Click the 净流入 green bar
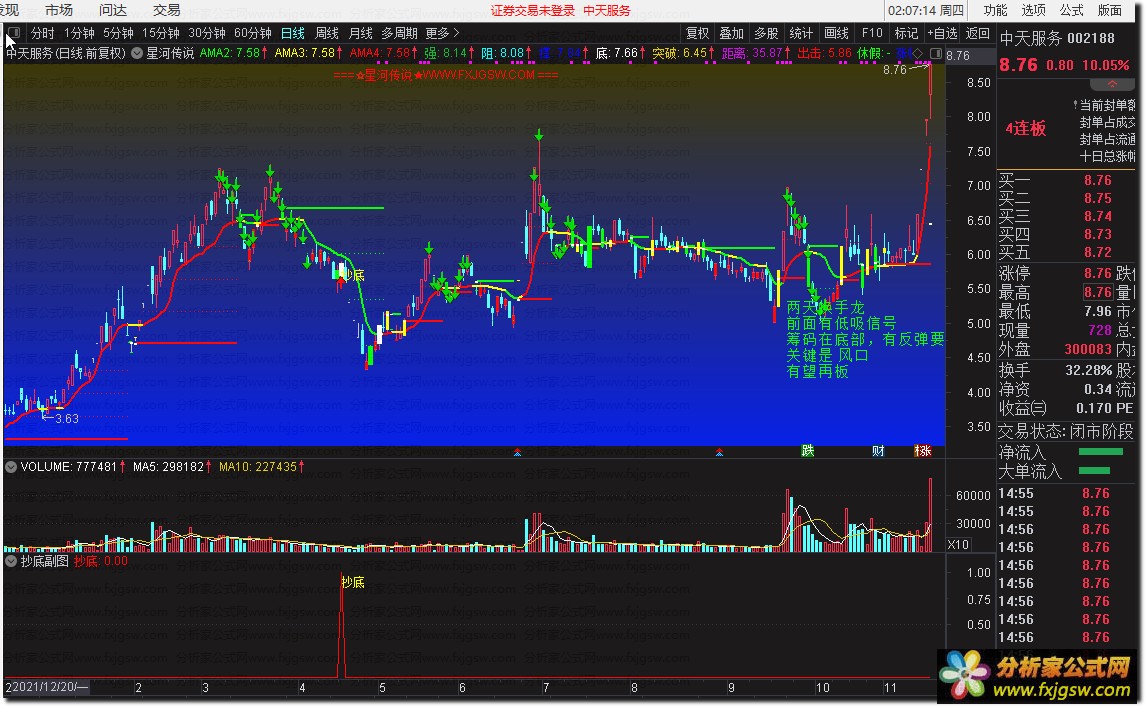1147x707 pixels. click(1101, 452)
